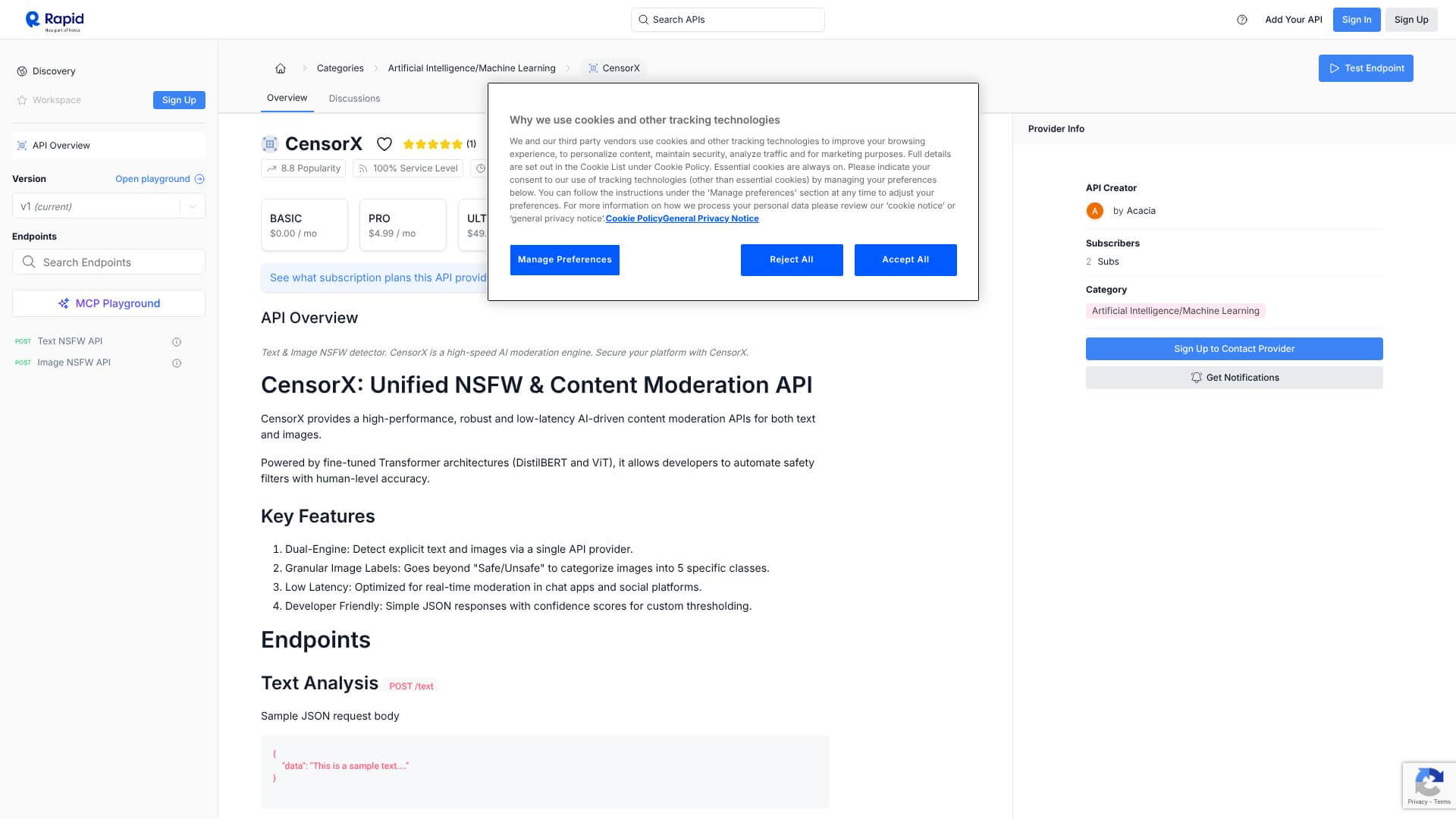Viewport: 1456px width, 819px height.
Task: Go to the home breadcrumb icon
Action: pos(281,68)
